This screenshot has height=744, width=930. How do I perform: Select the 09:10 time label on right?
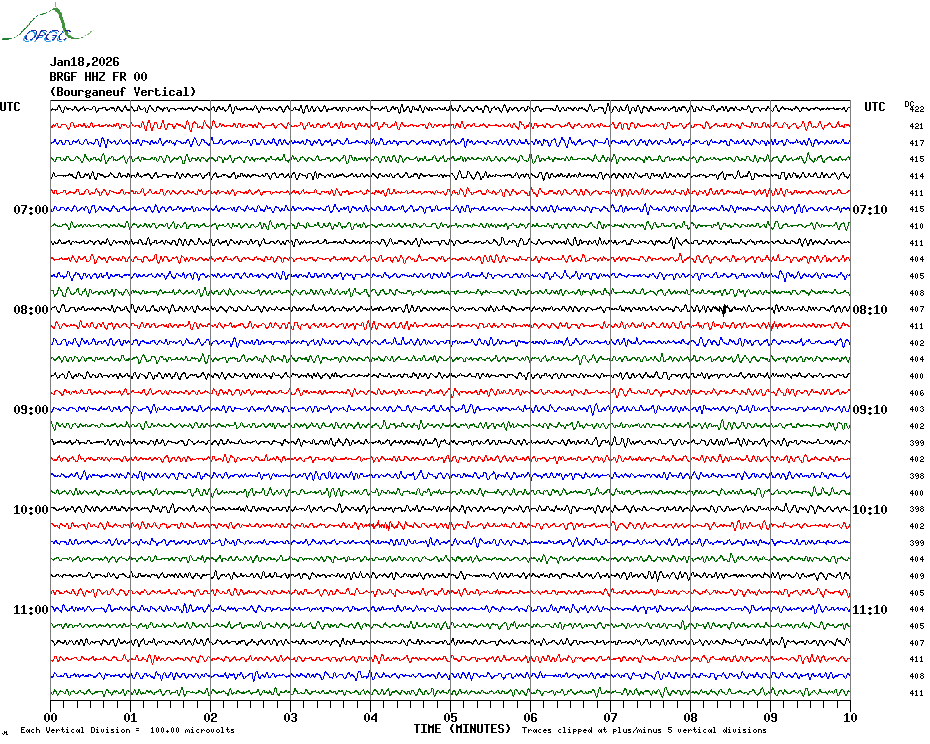pyautogui.click(x=870, y=410)
